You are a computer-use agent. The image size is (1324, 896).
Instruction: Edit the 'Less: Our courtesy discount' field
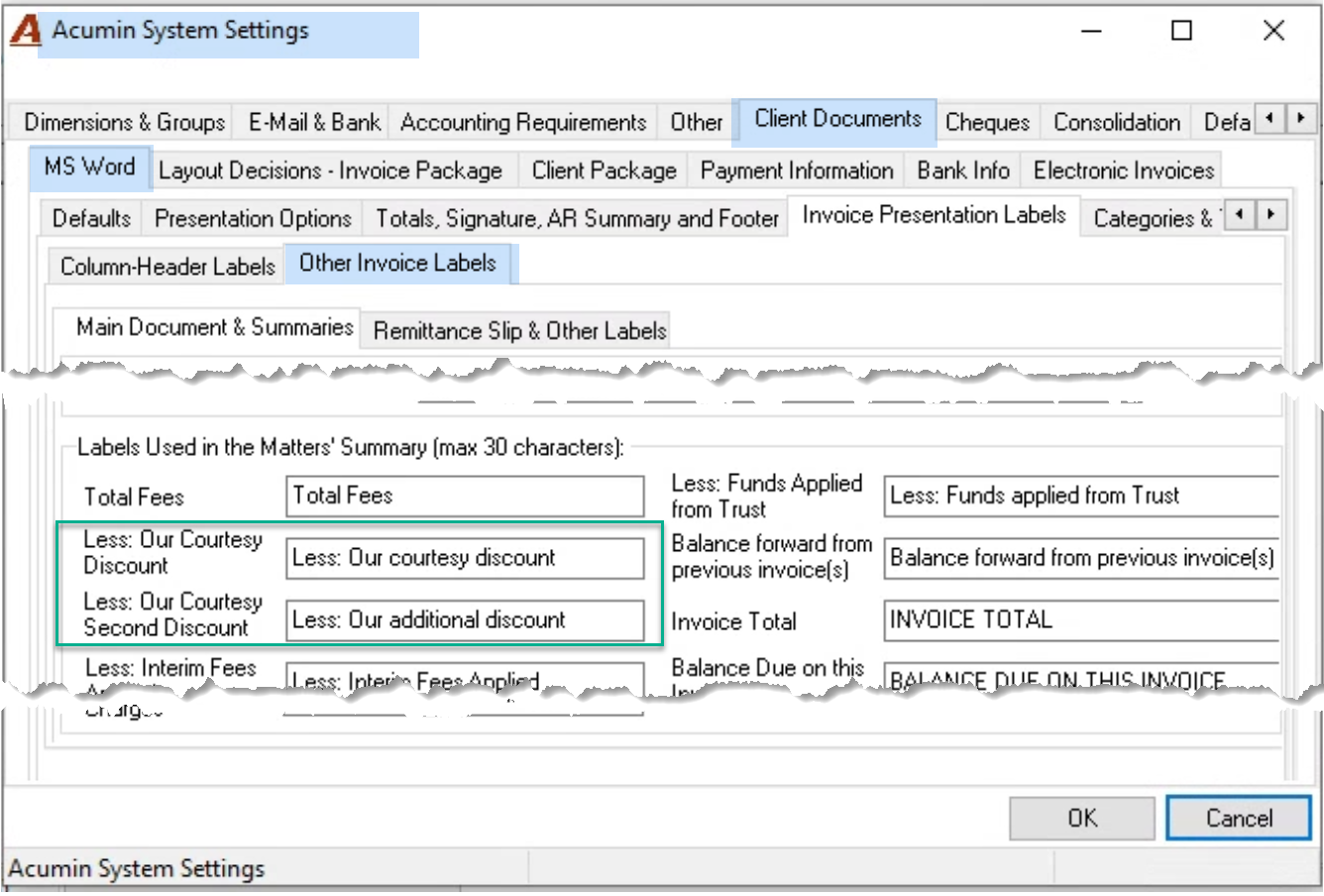[x=465, y=559]
